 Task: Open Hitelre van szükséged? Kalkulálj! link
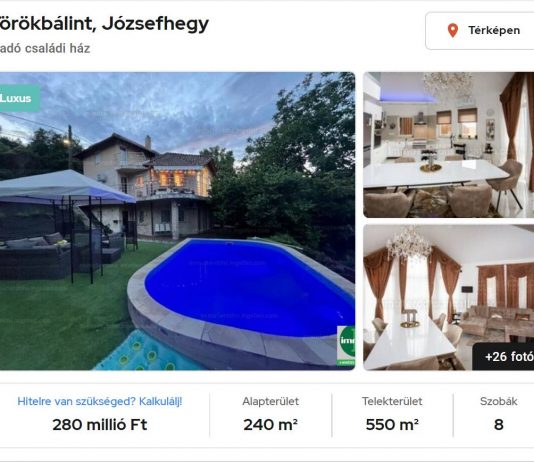point(100,401)
